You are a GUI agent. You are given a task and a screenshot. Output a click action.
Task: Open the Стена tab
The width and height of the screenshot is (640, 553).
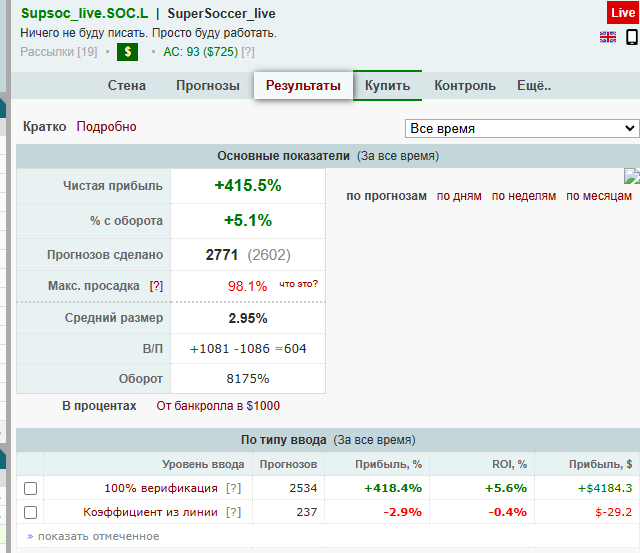pyautogui.click(x=127, y=86)
